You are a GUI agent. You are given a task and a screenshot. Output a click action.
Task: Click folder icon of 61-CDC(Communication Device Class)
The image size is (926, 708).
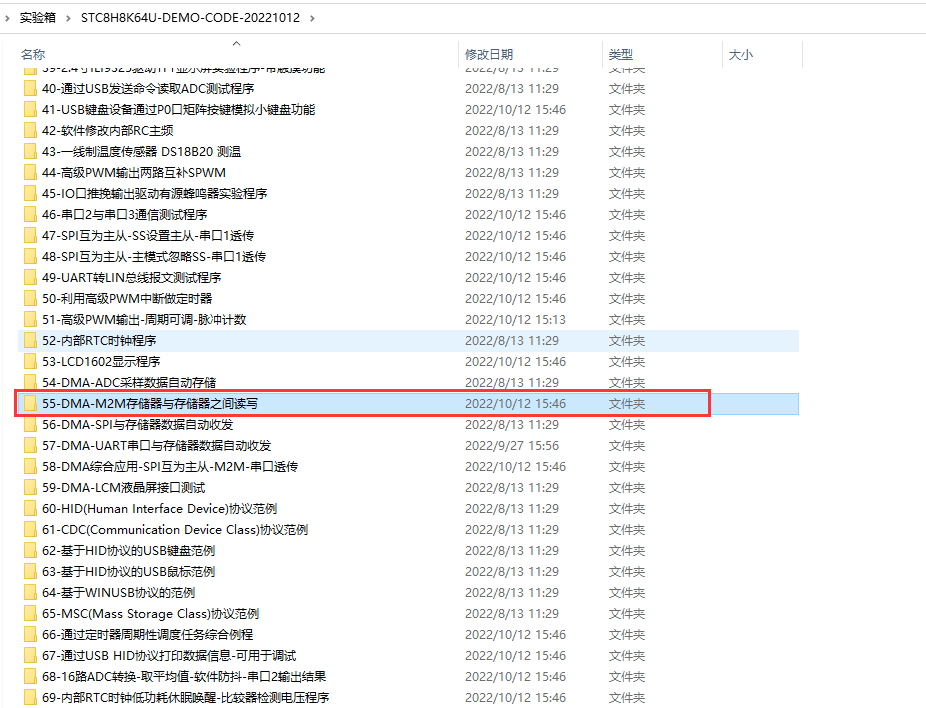(x=30, y=530)
